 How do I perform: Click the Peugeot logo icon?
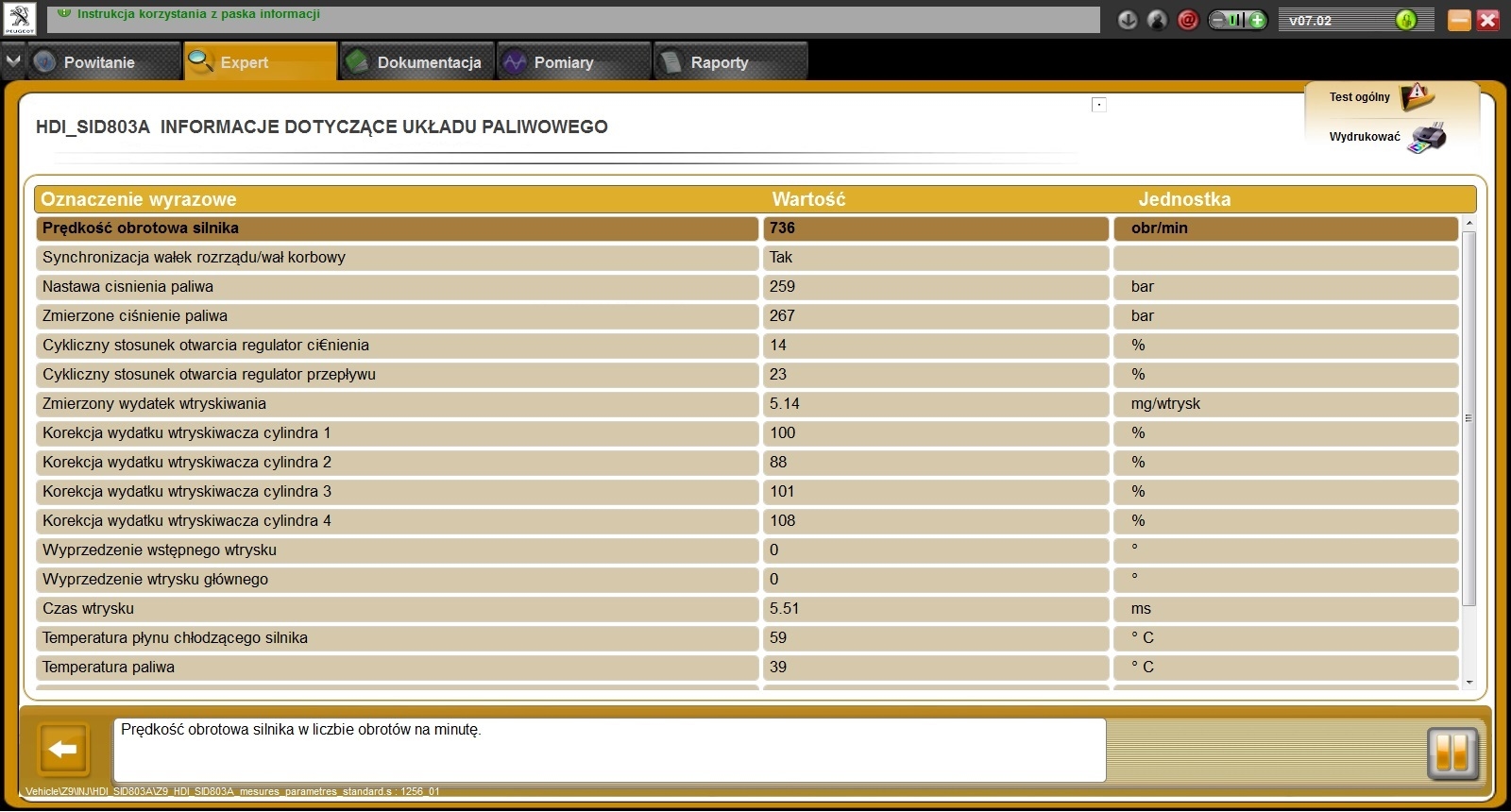(21, 19)
